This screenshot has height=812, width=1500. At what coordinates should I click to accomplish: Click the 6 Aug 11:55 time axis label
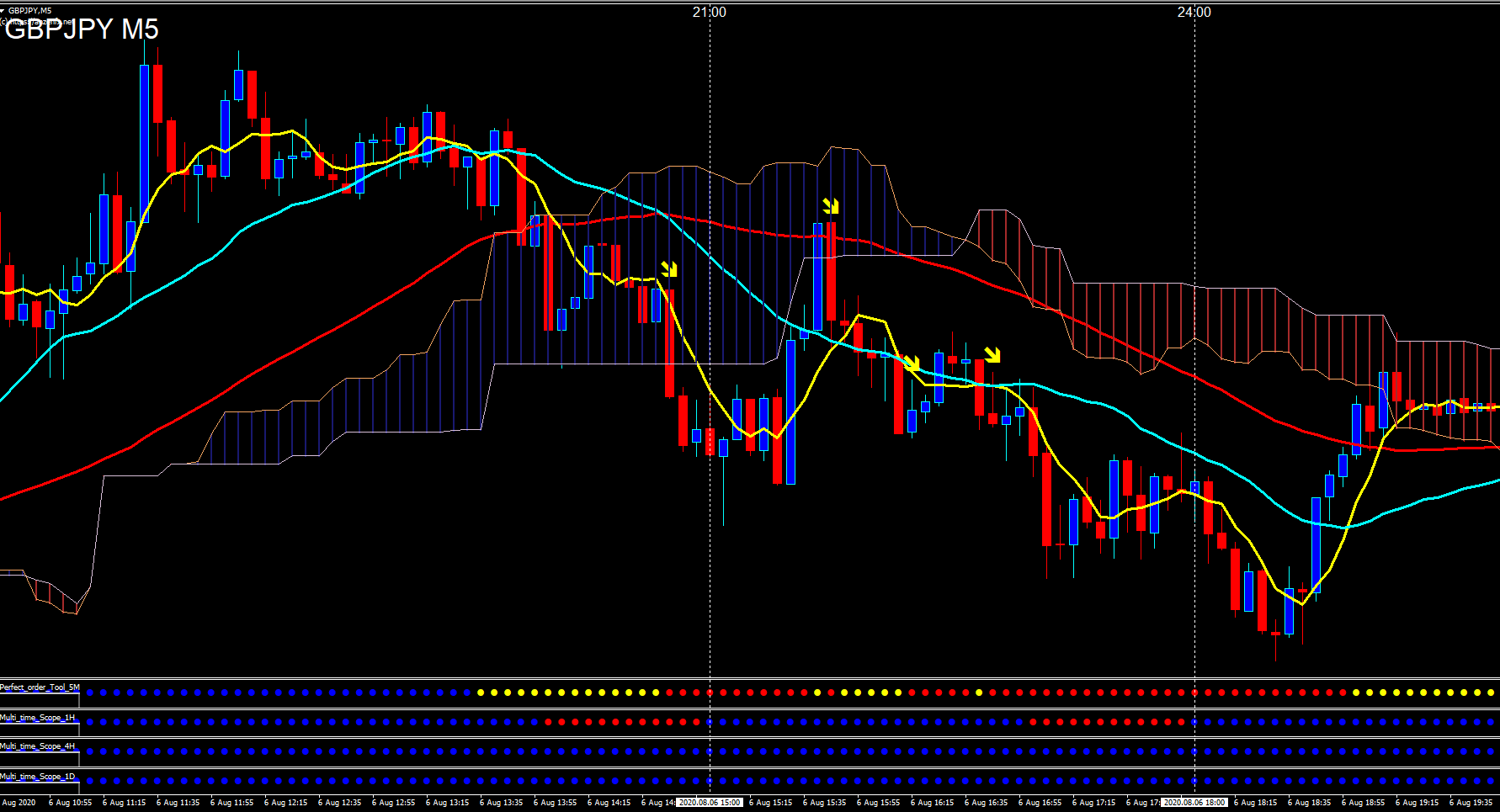click(232, 803)
